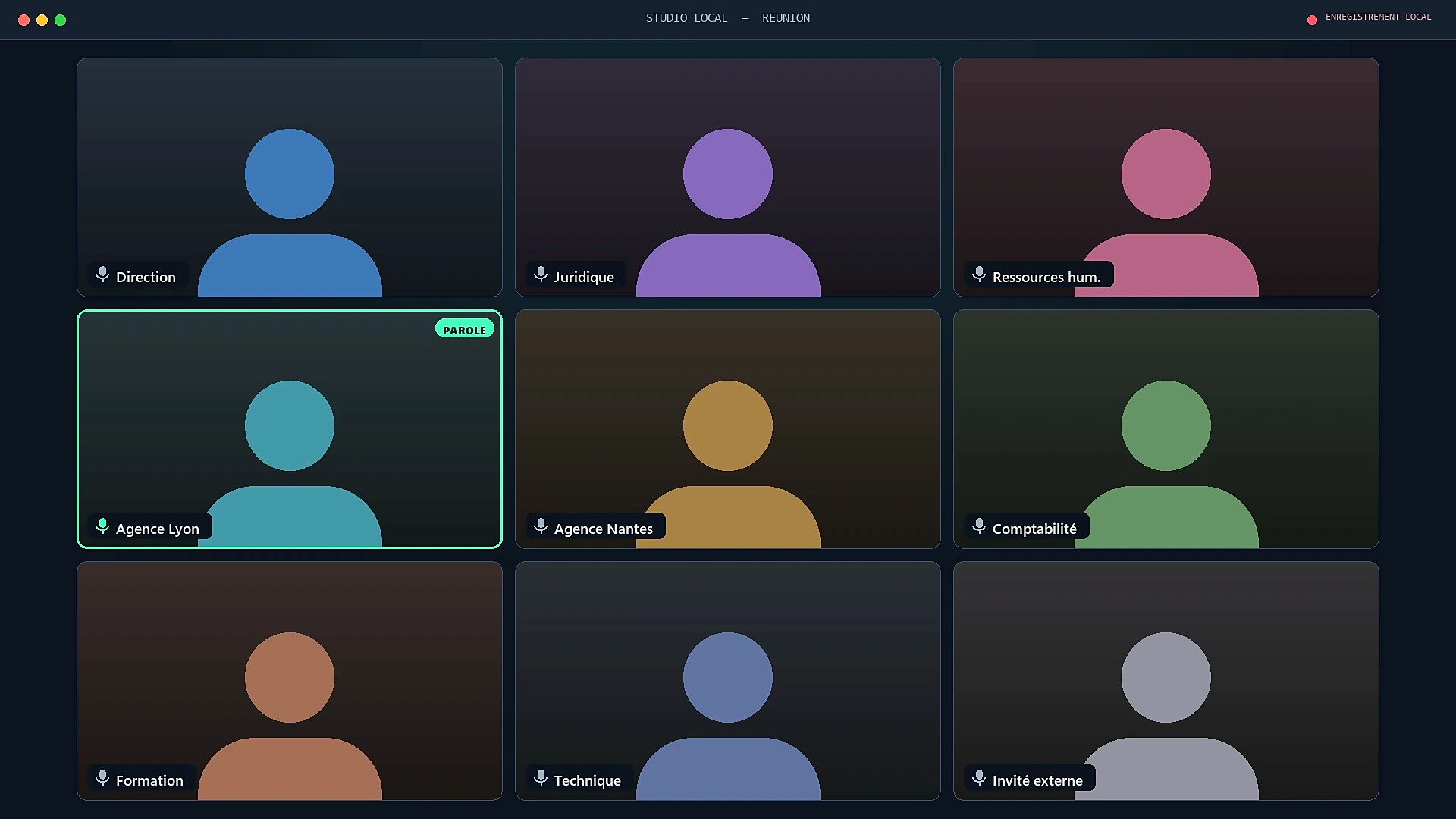Click the "ENREGISTREMENT LOCAL" status text

(1379, 17)
